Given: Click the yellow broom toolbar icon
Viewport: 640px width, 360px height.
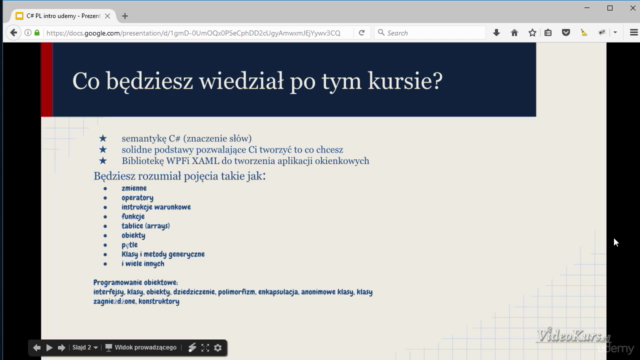Looking at the screenshot, I should (x=584, y=33).
